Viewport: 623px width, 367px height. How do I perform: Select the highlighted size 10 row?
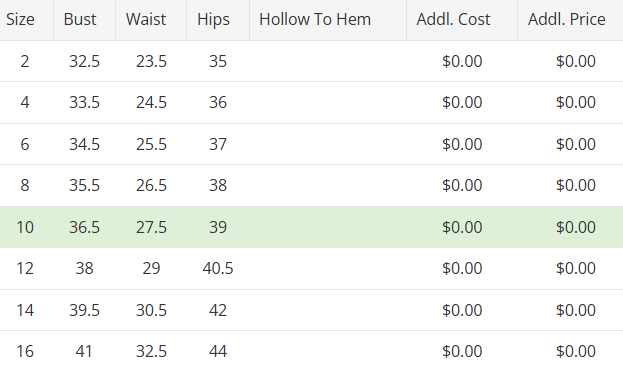[x=312, y=227]
